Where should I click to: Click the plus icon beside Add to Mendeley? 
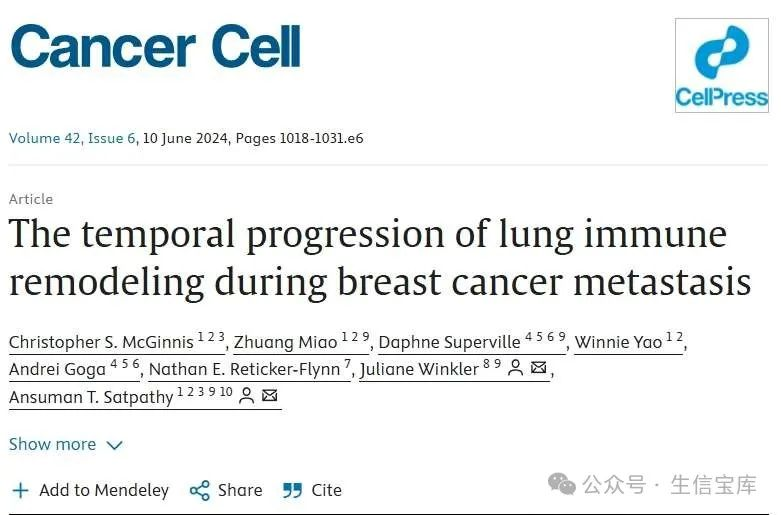(20, 490)
